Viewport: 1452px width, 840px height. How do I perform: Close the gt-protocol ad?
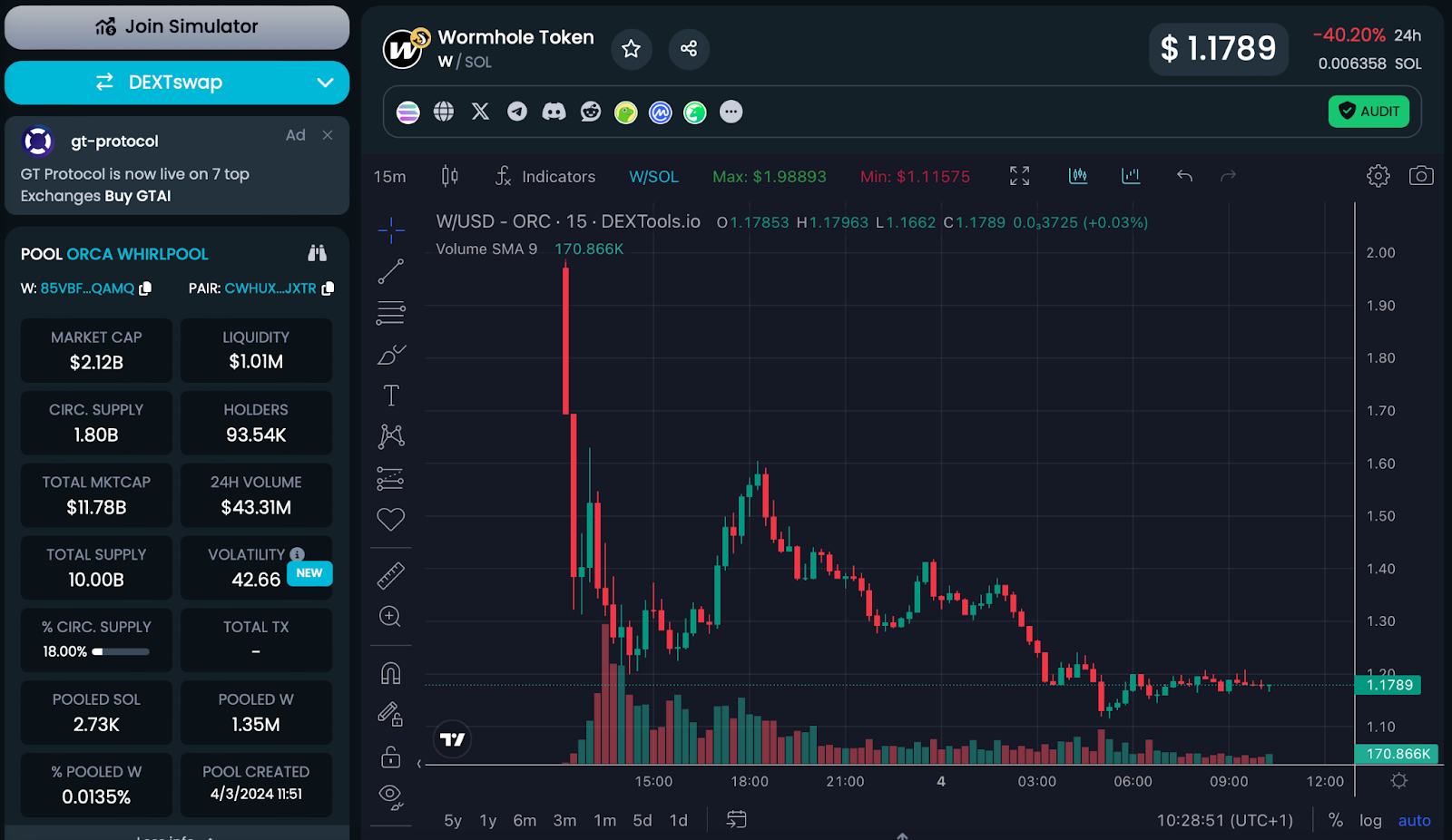click(x=328, y=135)
